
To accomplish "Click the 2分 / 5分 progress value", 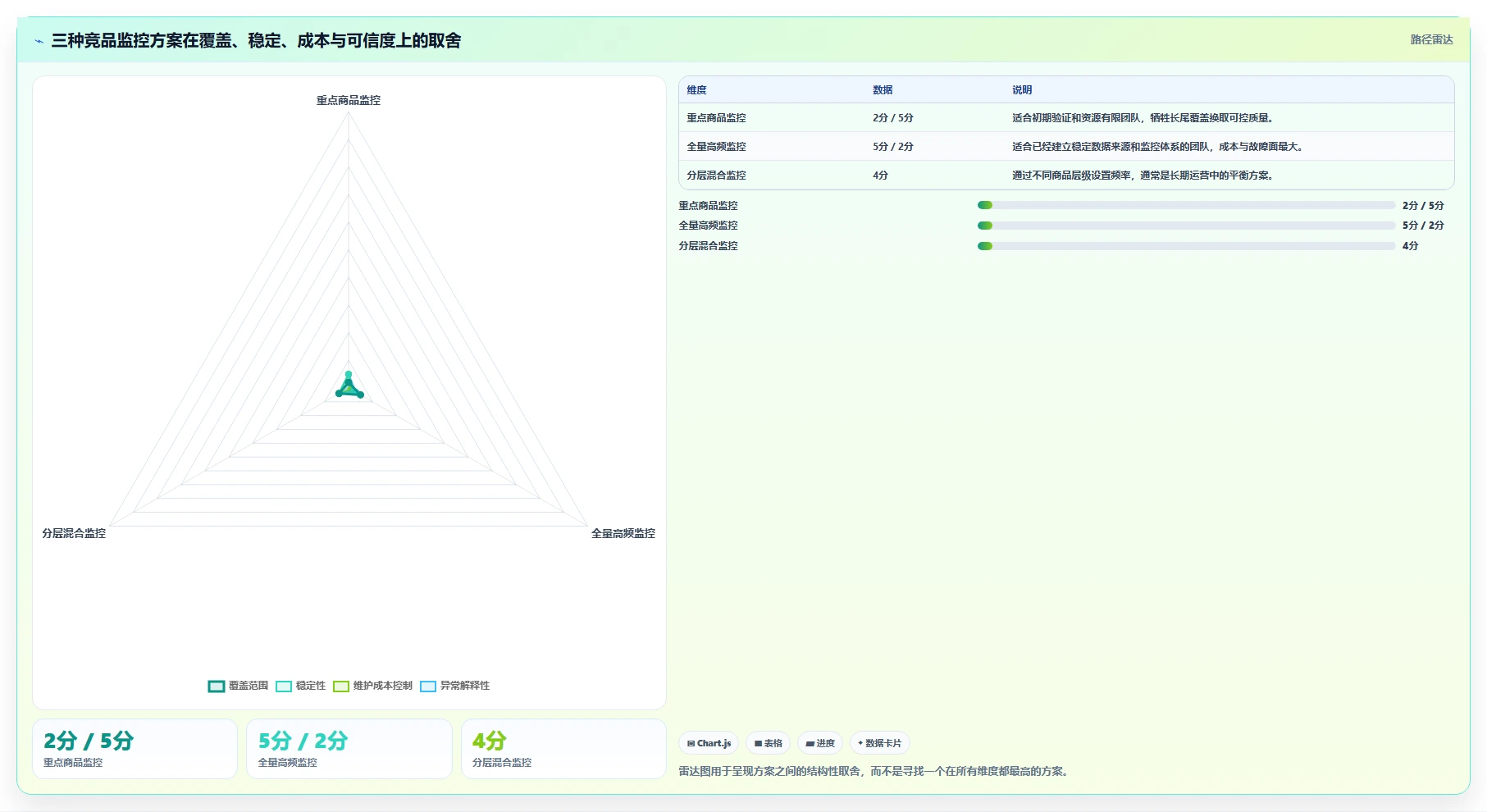I will pyautogui.click(x=1423, y=206).
